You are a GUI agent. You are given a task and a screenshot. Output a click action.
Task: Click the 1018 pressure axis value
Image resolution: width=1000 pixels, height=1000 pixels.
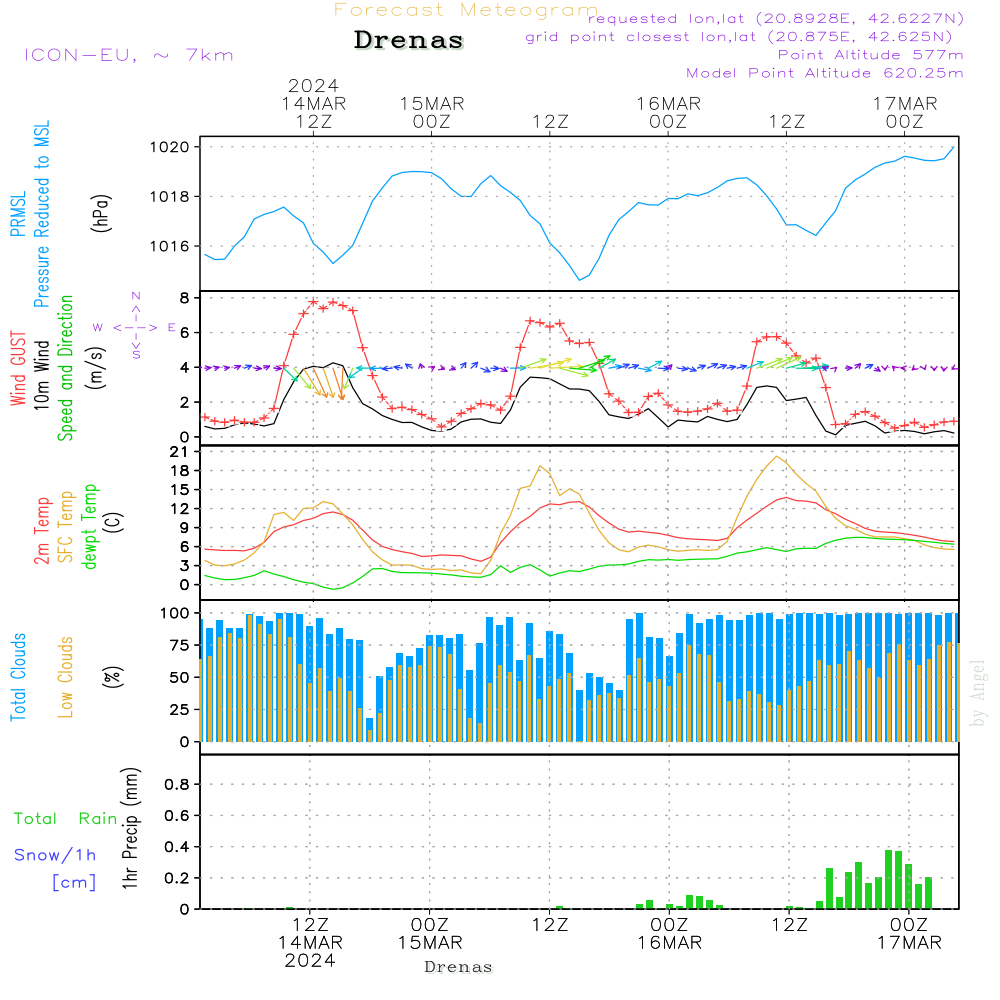(x=170, y=197)
